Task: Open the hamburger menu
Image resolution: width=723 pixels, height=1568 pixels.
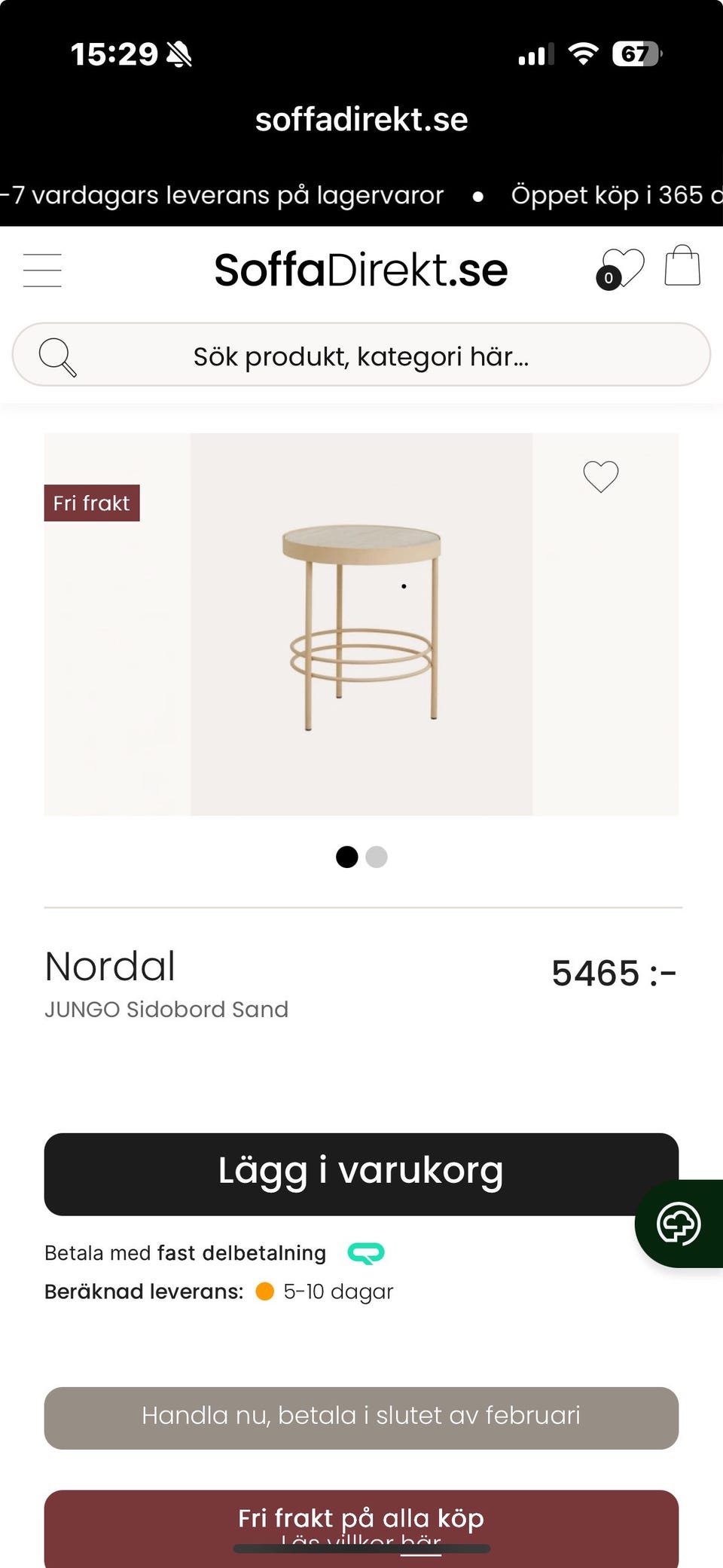Action: [42, 271]
